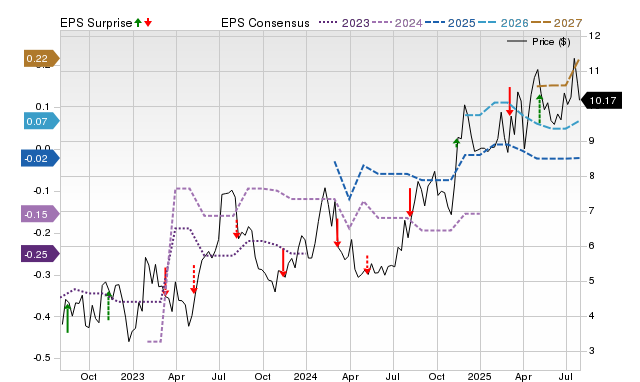This screenshot has width=640, height=382.
Task: Click the 2024 consensus legend entry
Action: coord(397,23)
